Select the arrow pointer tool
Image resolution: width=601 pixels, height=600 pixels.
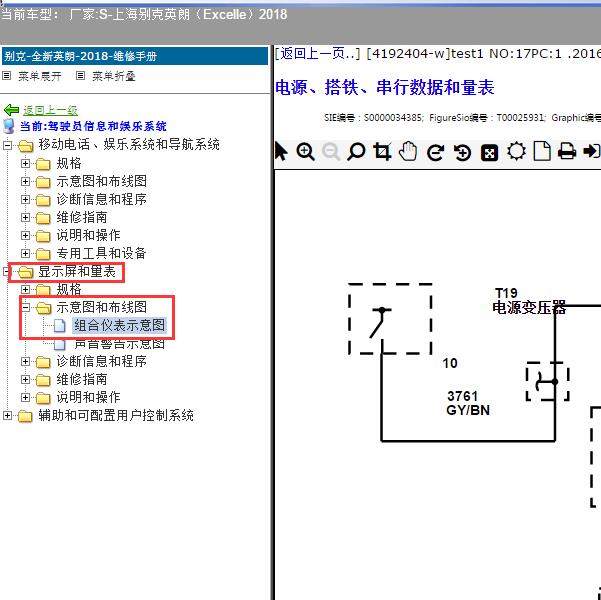pyautogui.click(x=281, y=152)
